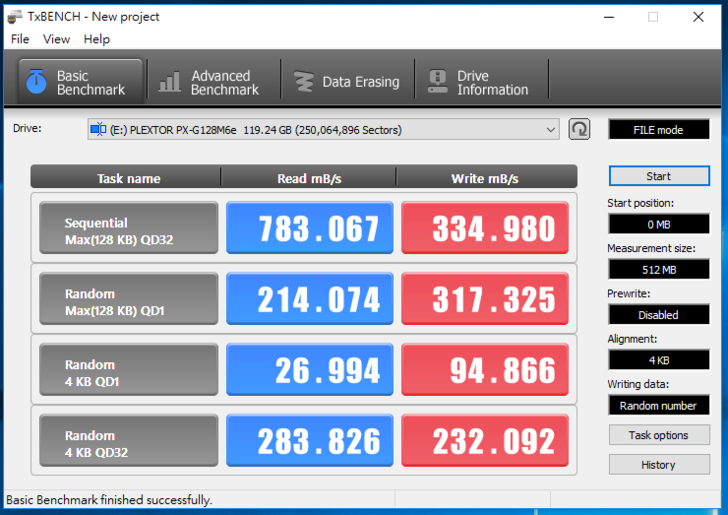Image resolution: width=728 pixels, height=515 pixels.
Task: Click the bar chart icon on Advanced Benchmark
Action: click(x=170, y=82)
